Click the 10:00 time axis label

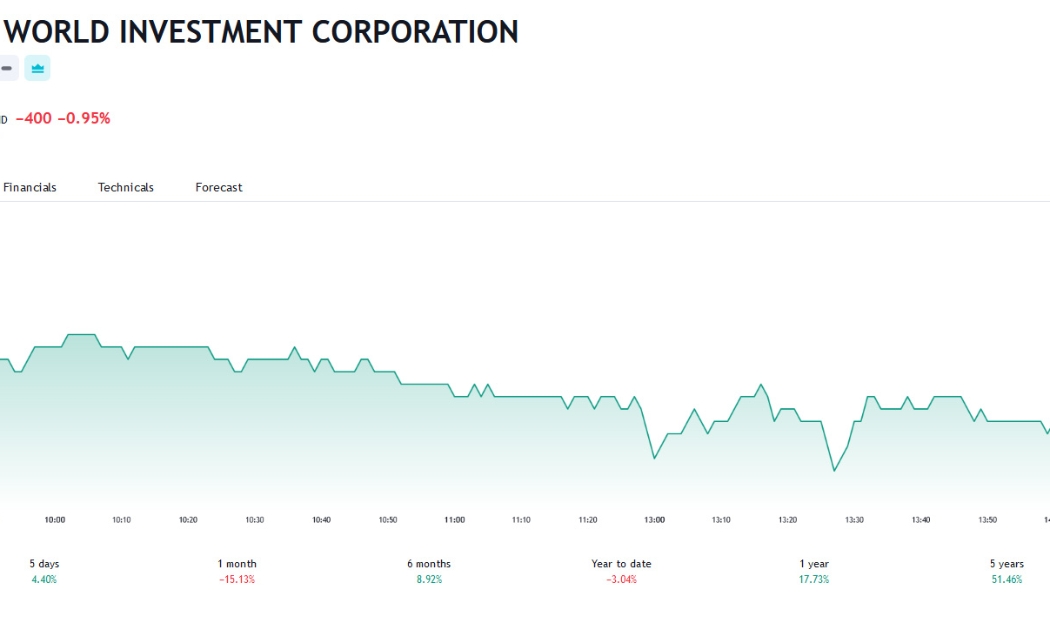(55, 520)
